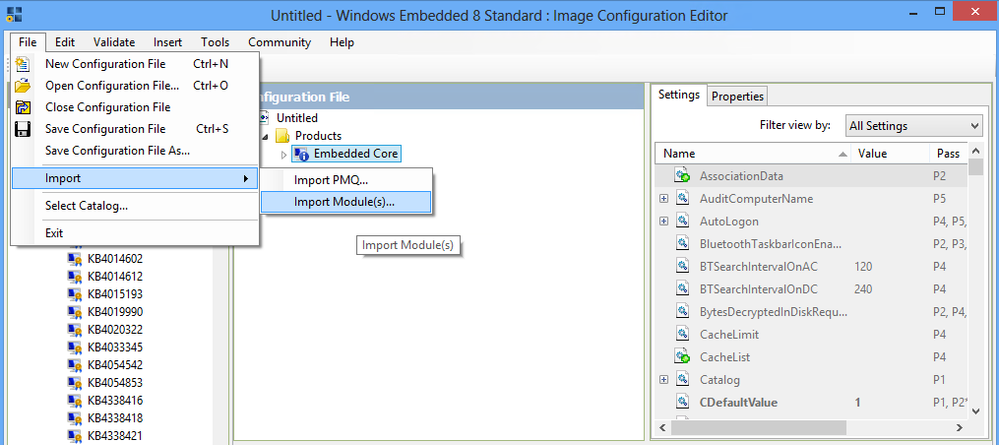This screenshot has width=999, height=445.
Task: Select the KB4338421 tree item
Action: pos(115,436)
